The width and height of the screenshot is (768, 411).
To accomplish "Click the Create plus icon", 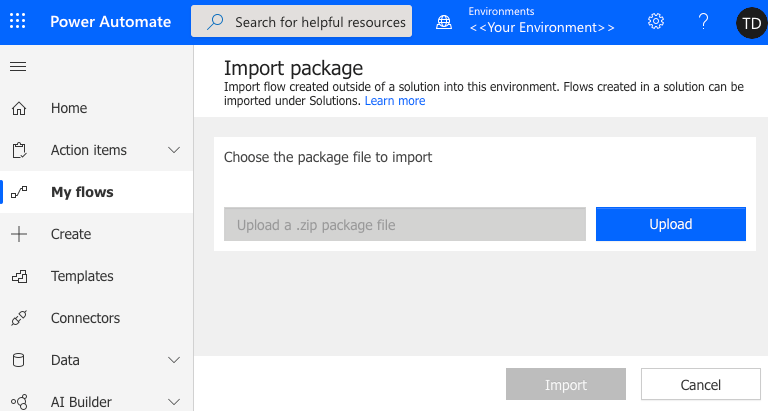I will click(x=18, y=234).
